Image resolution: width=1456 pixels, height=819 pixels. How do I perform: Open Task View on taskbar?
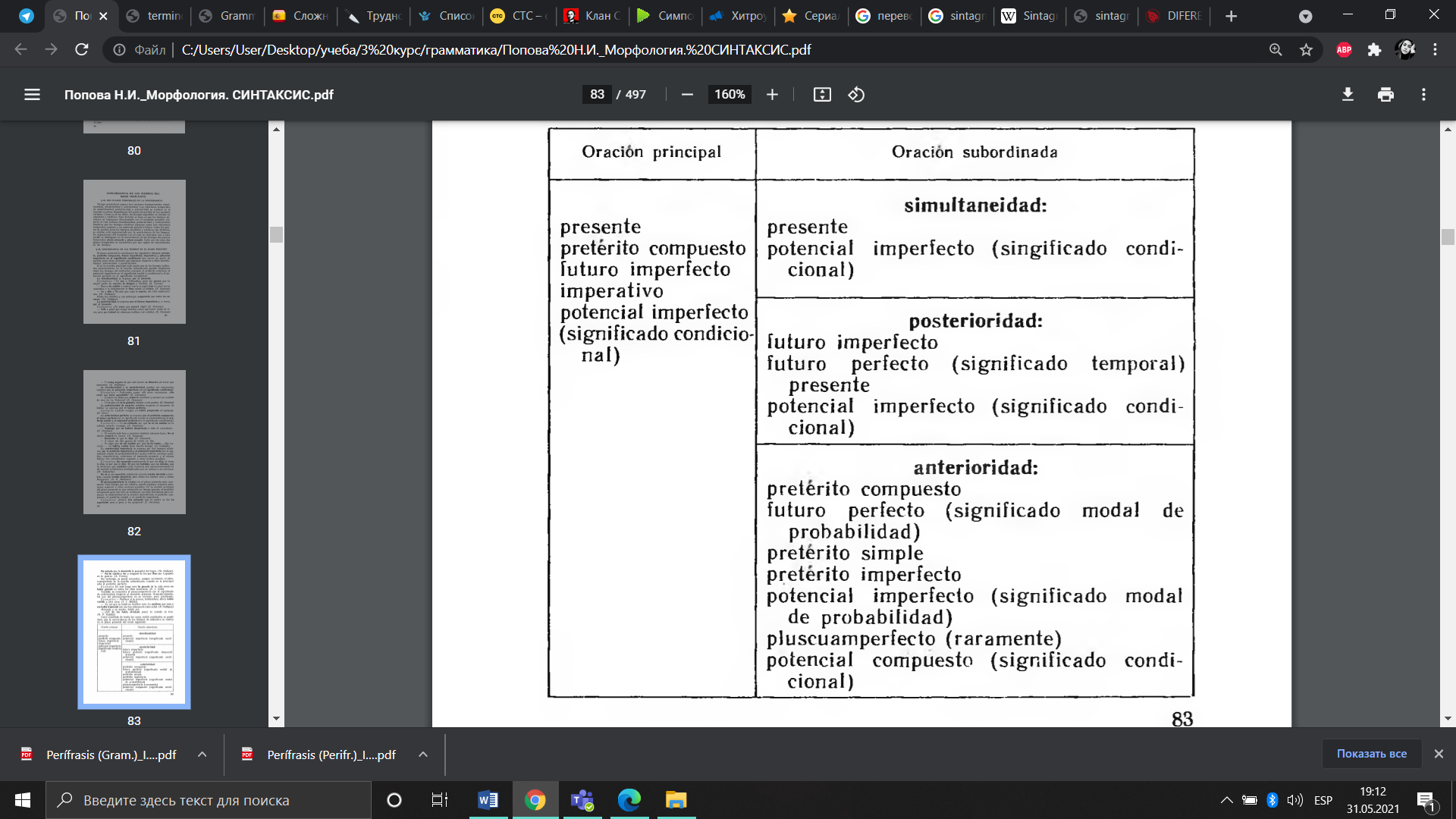click(440, 800)
